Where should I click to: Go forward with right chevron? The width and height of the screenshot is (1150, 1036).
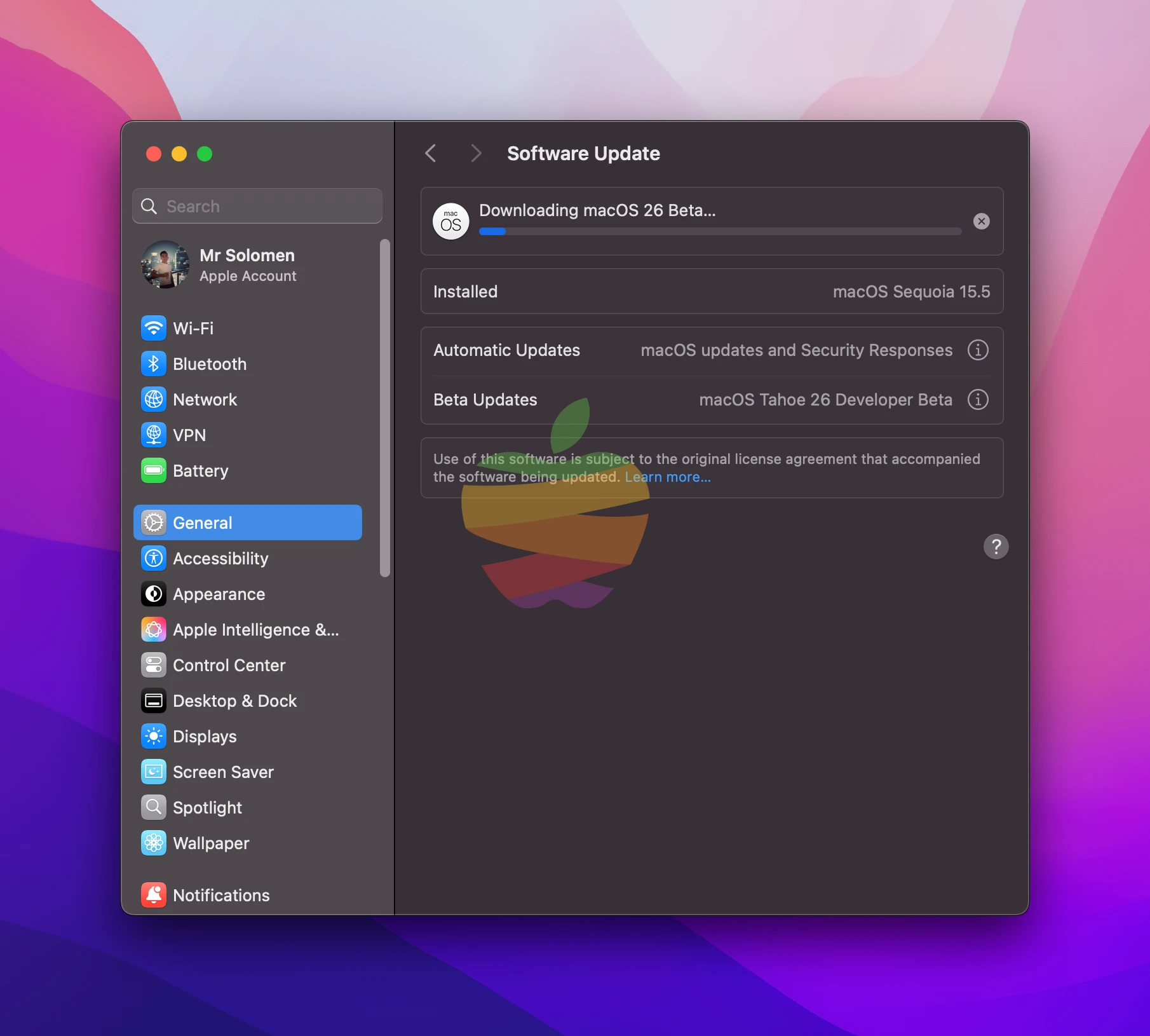pyautogui.click(x=476, y=153)
